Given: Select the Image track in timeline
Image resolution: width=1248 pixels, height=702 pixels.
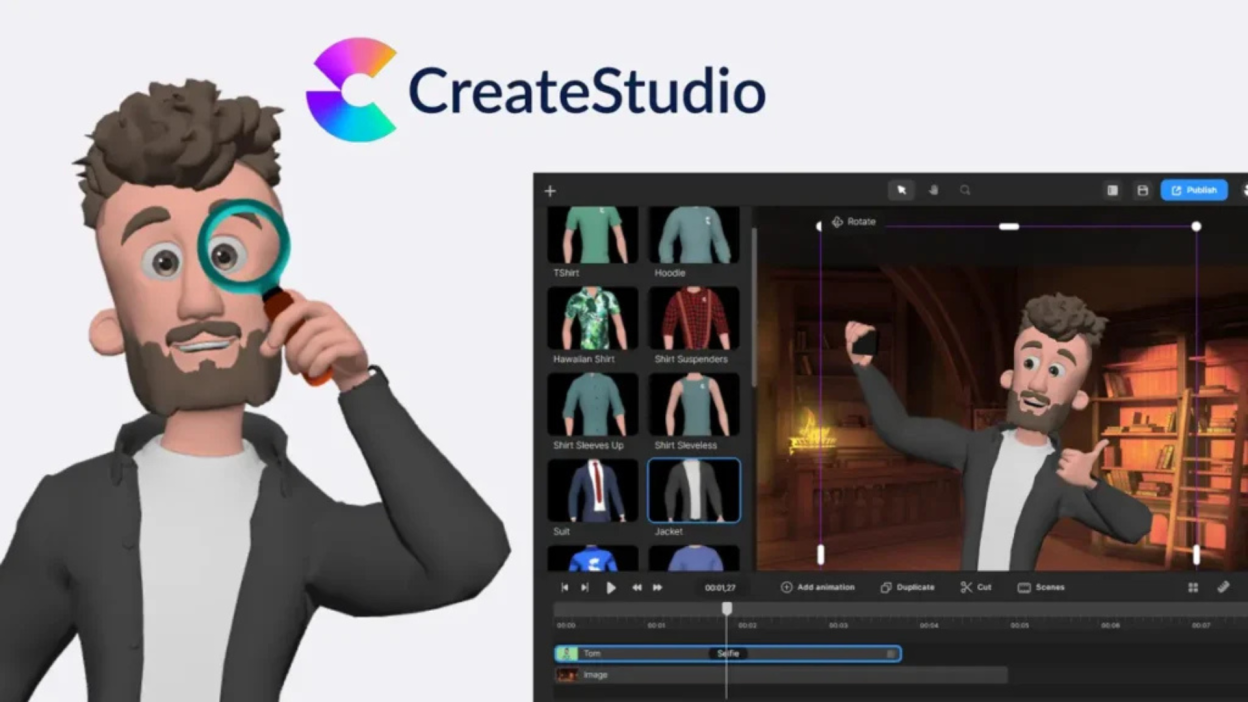Looking at the screenshot, I should (781, 675).
